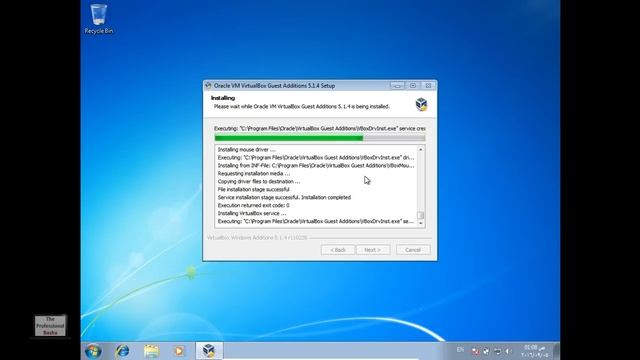
Task: Click the Show desktop strip at the taskbar end
Action: pyautogui.click(x=557, y=351)
